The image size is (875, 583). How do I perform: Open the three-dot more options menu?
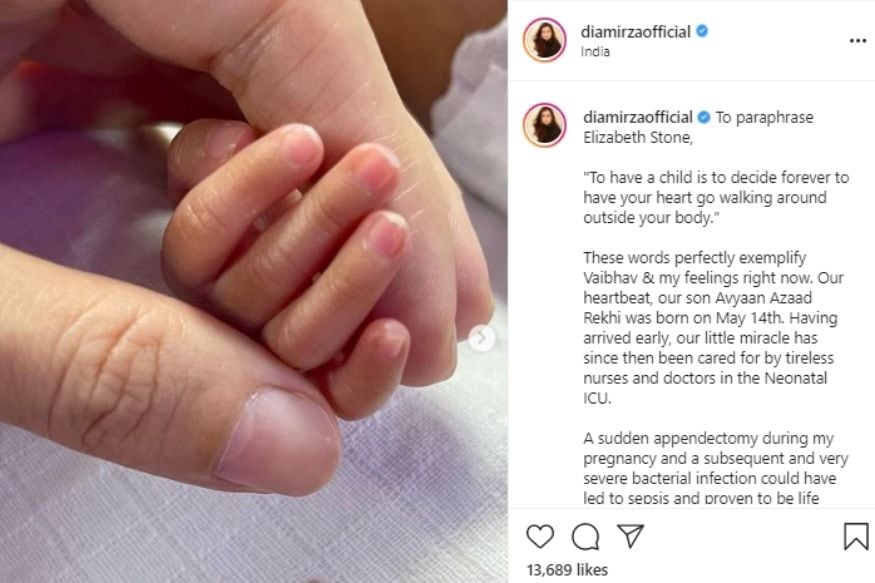(857, 41)
